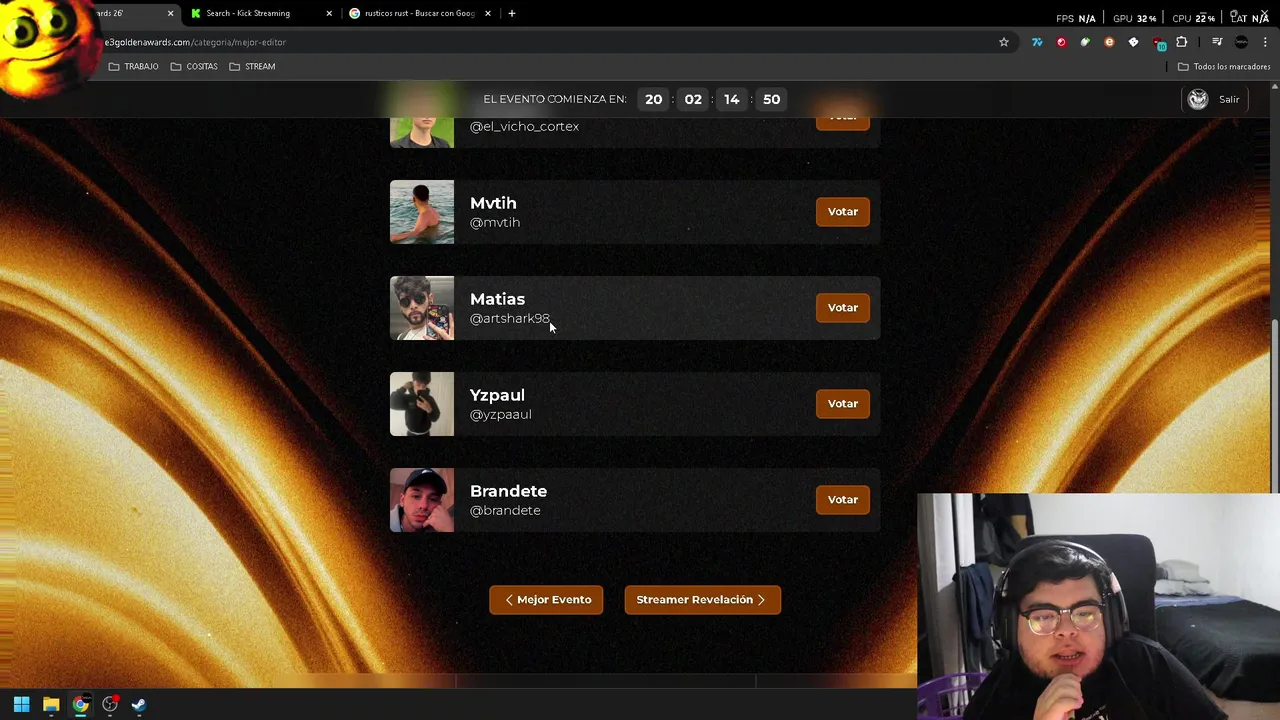Click the countdown seconds value 50
1280x720 pixels.
pyautogui.click(x=771, y=99)
